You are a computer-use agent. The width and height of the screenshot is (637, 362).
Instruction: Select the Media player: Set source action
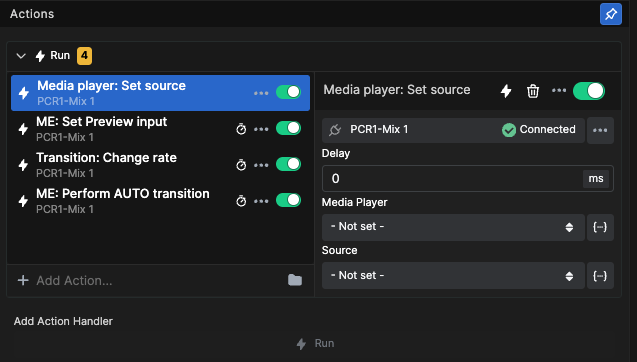[x=160, y=93]
